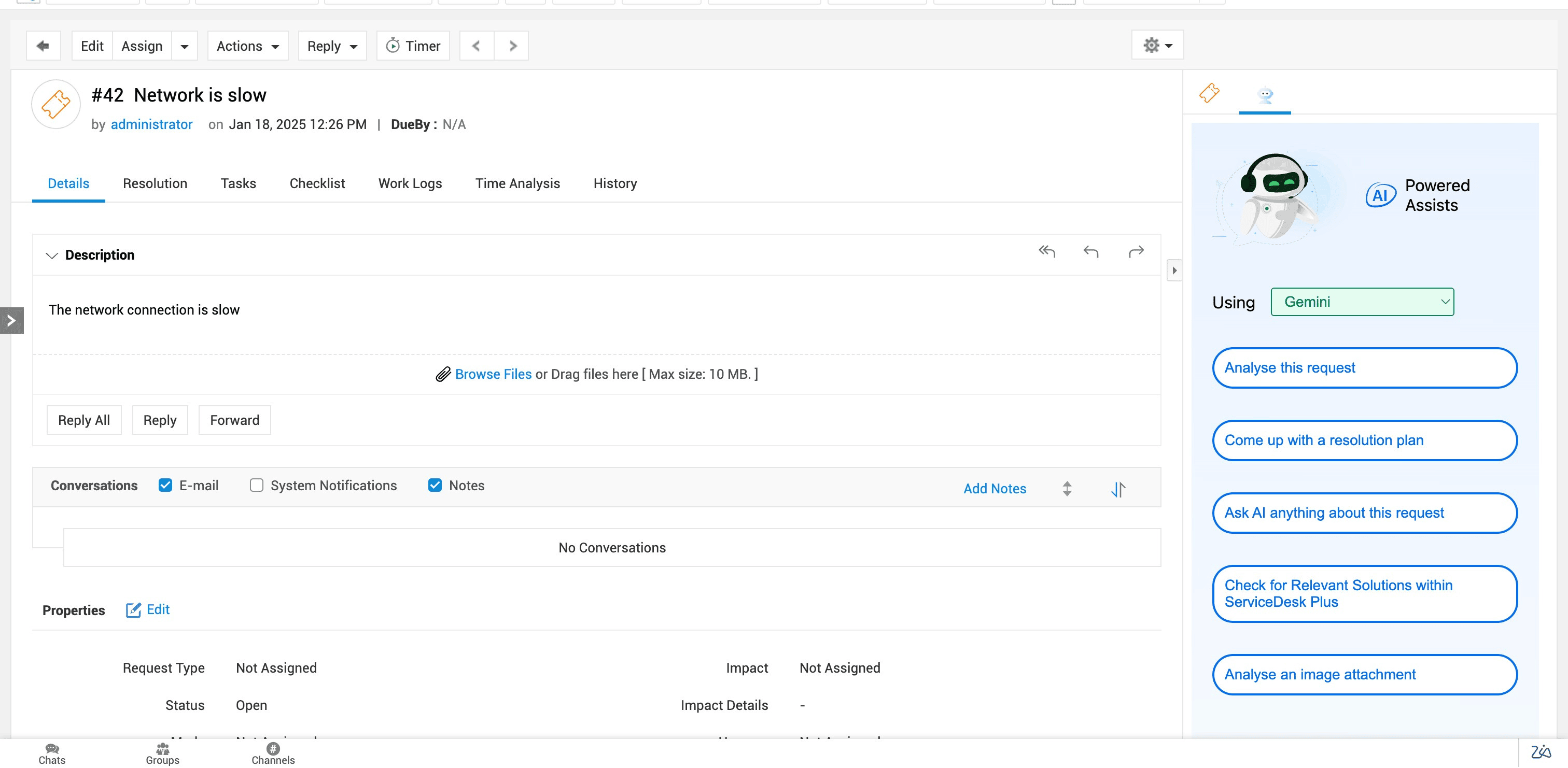Image resolution: width=1568 pixels, height=768 pixels.
Task: Click the conversation sort order icon
Action: click(1118, 489)
